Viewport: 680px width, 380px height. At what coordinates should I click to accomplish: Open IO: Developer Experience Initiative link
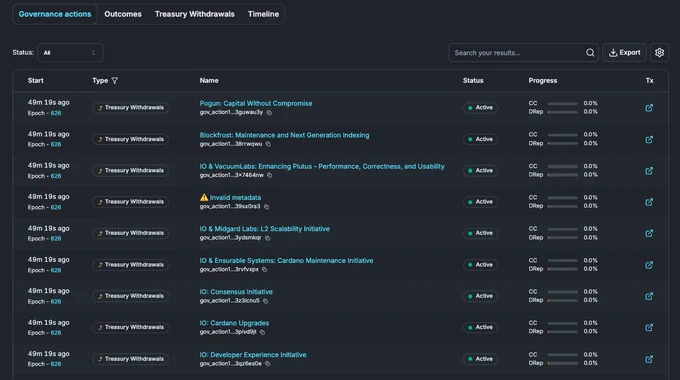click(253, 354)
